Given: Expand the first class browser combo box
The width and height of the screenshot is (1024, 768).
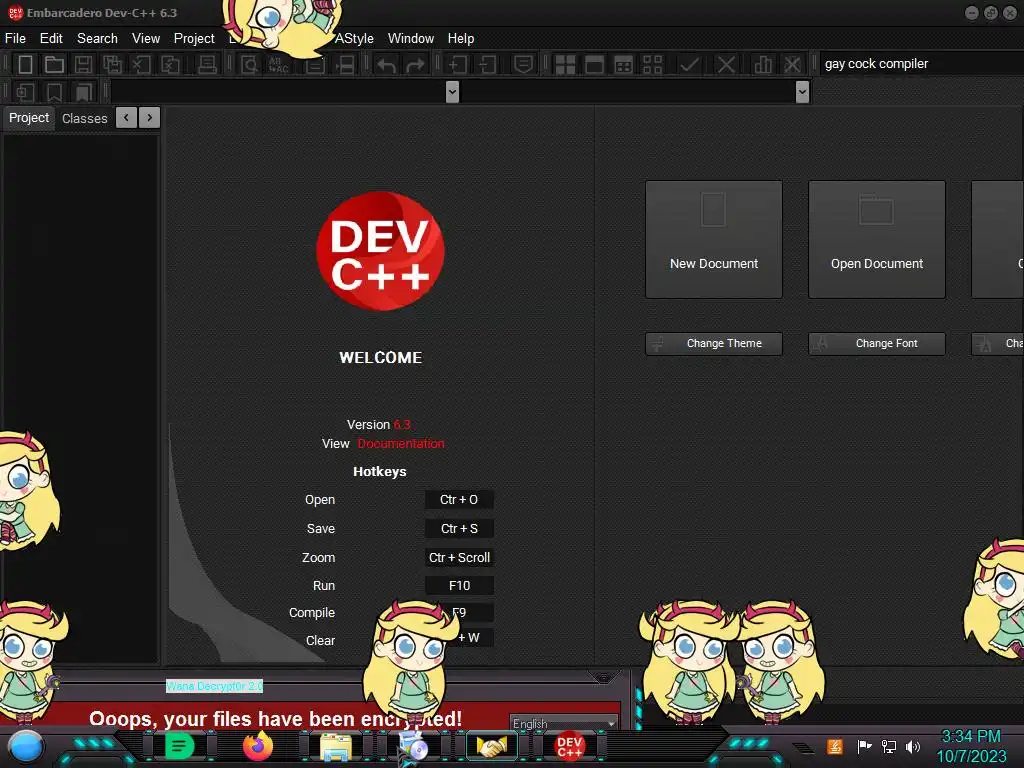Looking at the screenshot, I should click(452, 92).
